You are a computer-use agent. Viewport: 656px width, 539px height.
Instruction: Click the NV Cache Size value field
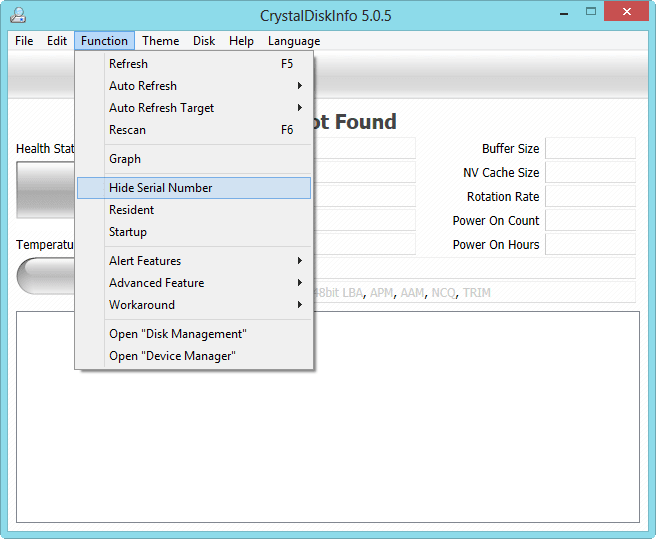(590, 172)
